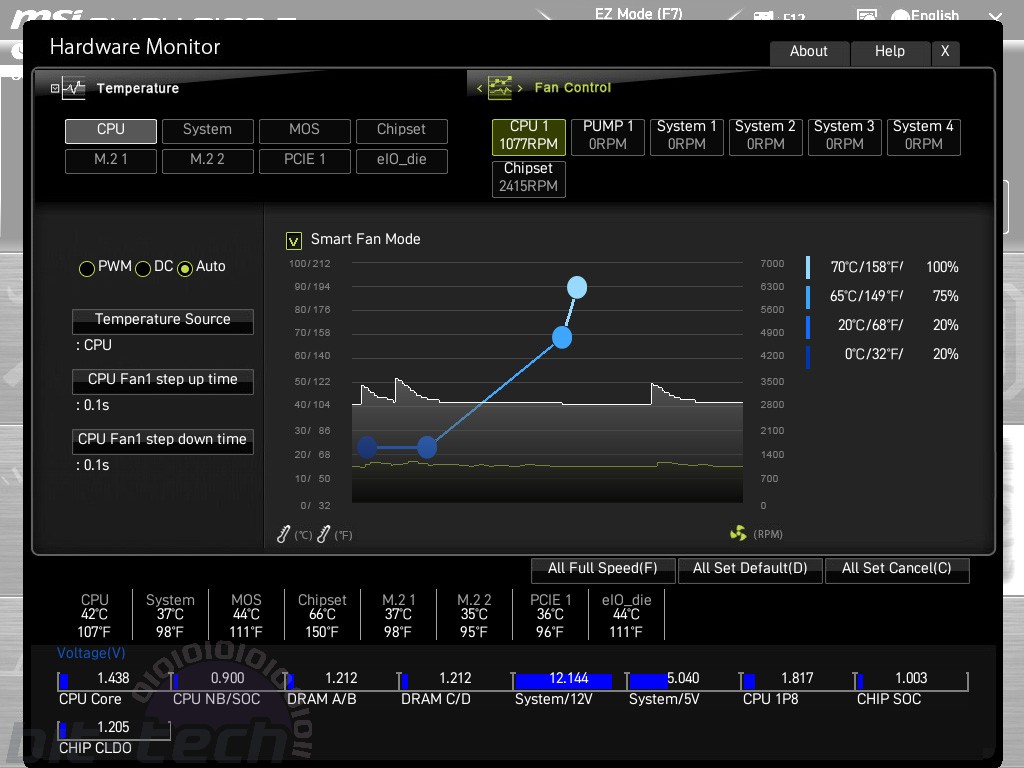Viewport: 1024px width, 768px height.
Task: Click the fan RPM icon
Action: tap(738, 534)
